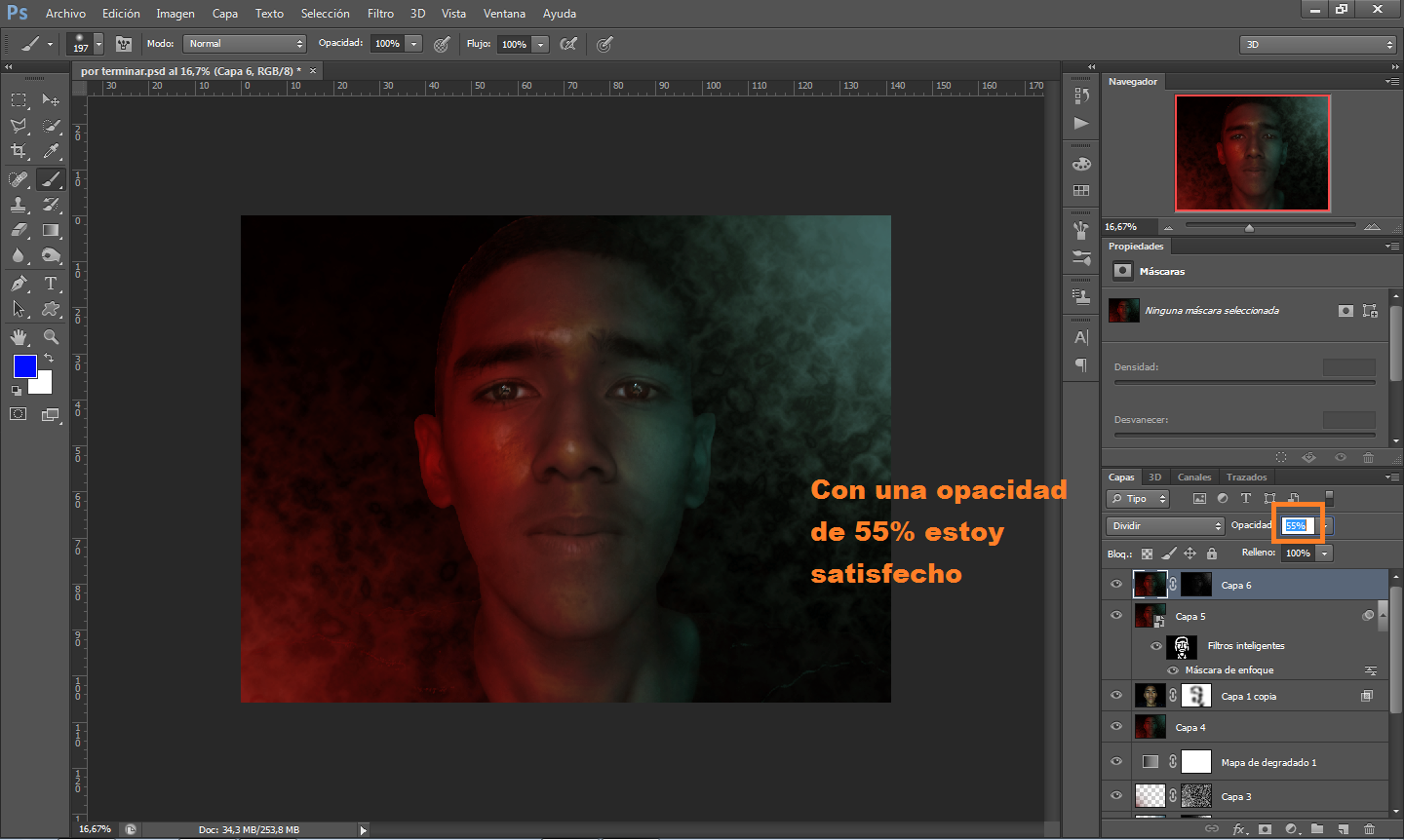The image size is (1404, 840).
Task: Open the Imagen menu
Action: [x=175, y=14]
